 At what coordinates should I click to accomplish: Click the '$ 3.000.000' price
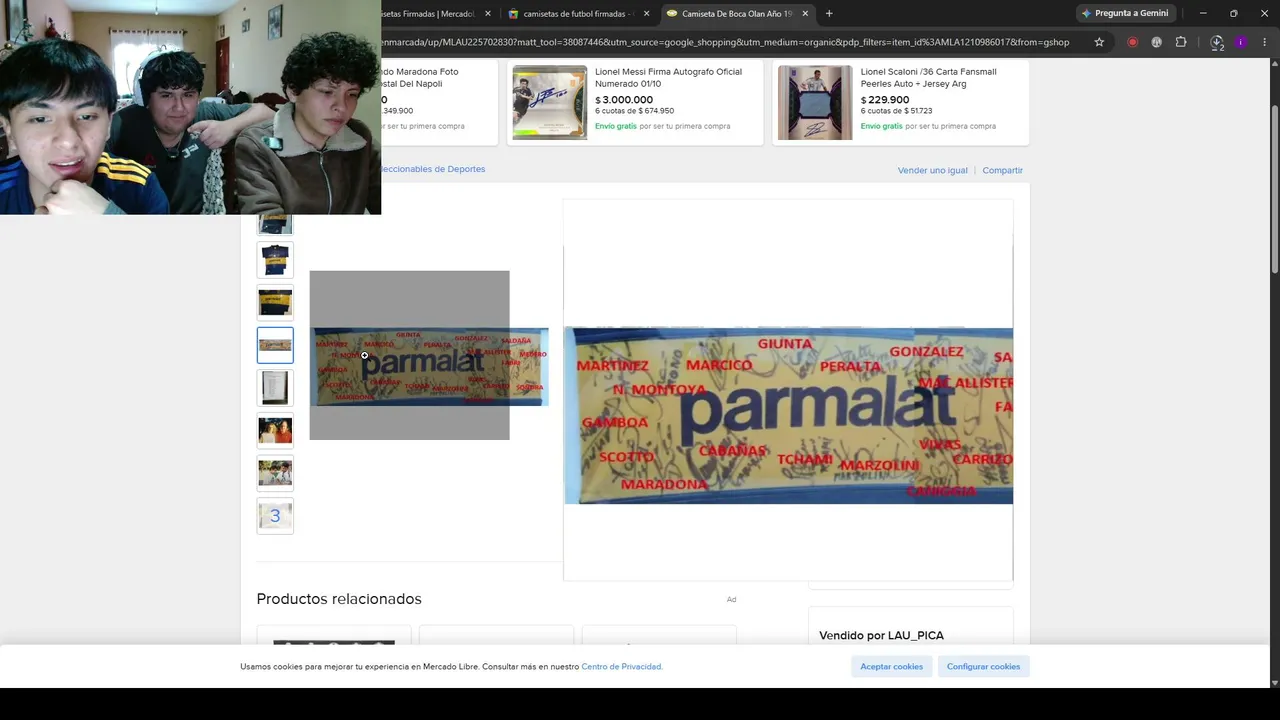click(x=624, y=100)
